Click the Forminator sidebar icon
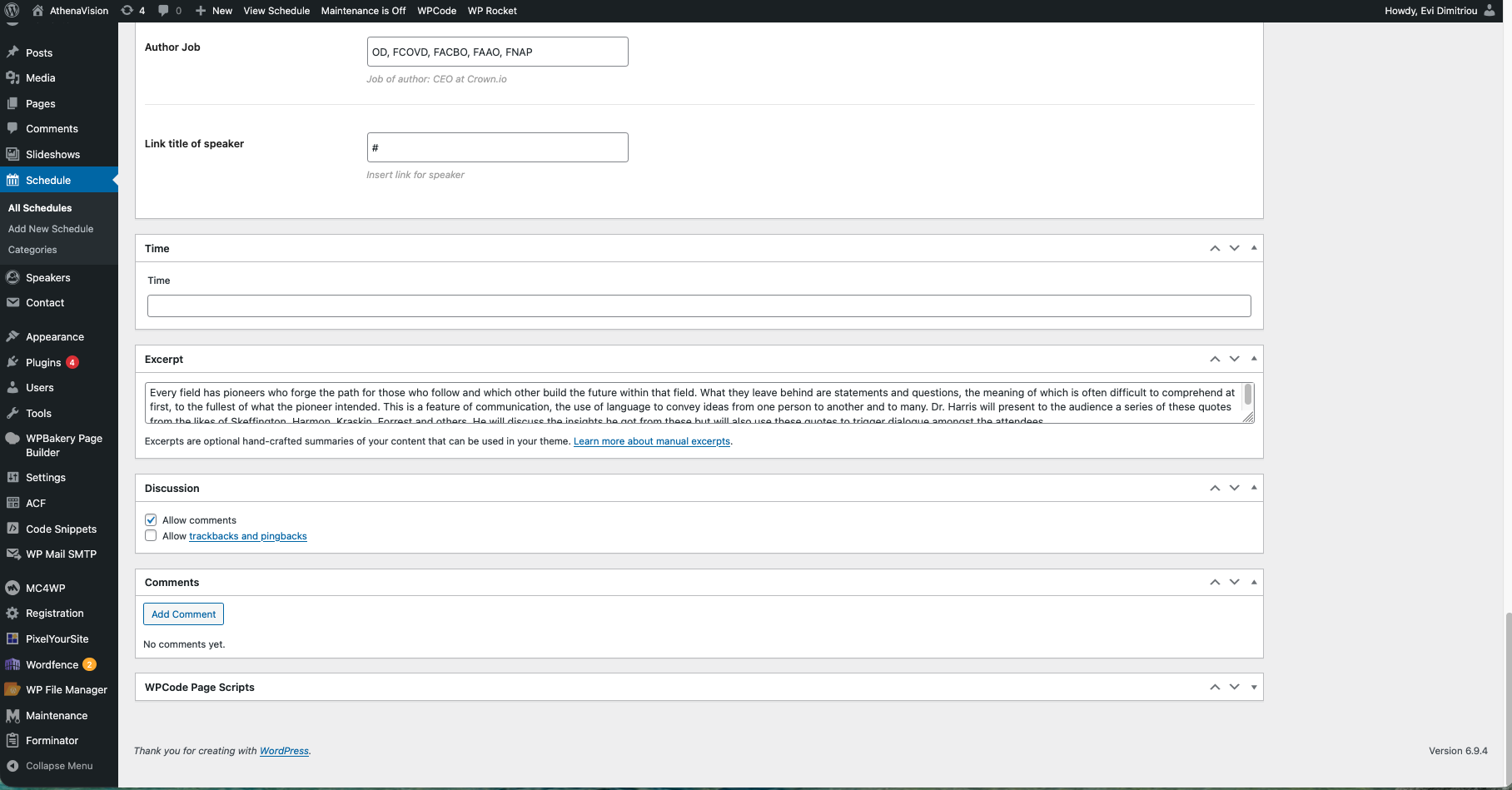Image resolution: width=1512 pixels, height=790 pixels. pos(12,740)
